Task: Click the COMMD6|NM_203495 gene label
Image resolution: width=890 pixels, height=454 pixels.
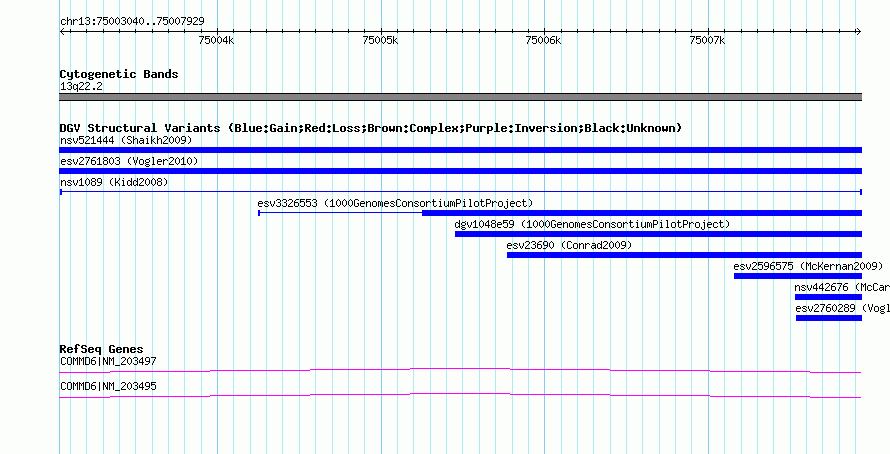Action: [x=108, y=386]
